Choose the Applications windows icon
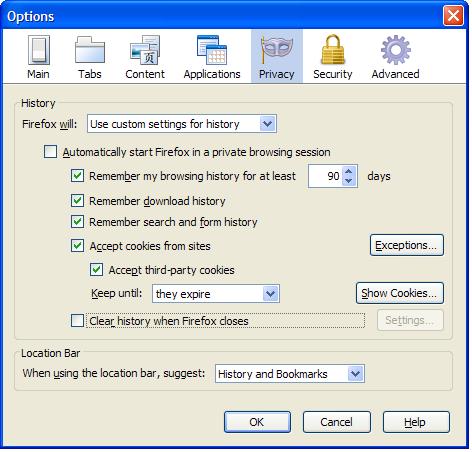 pos(212,50)
